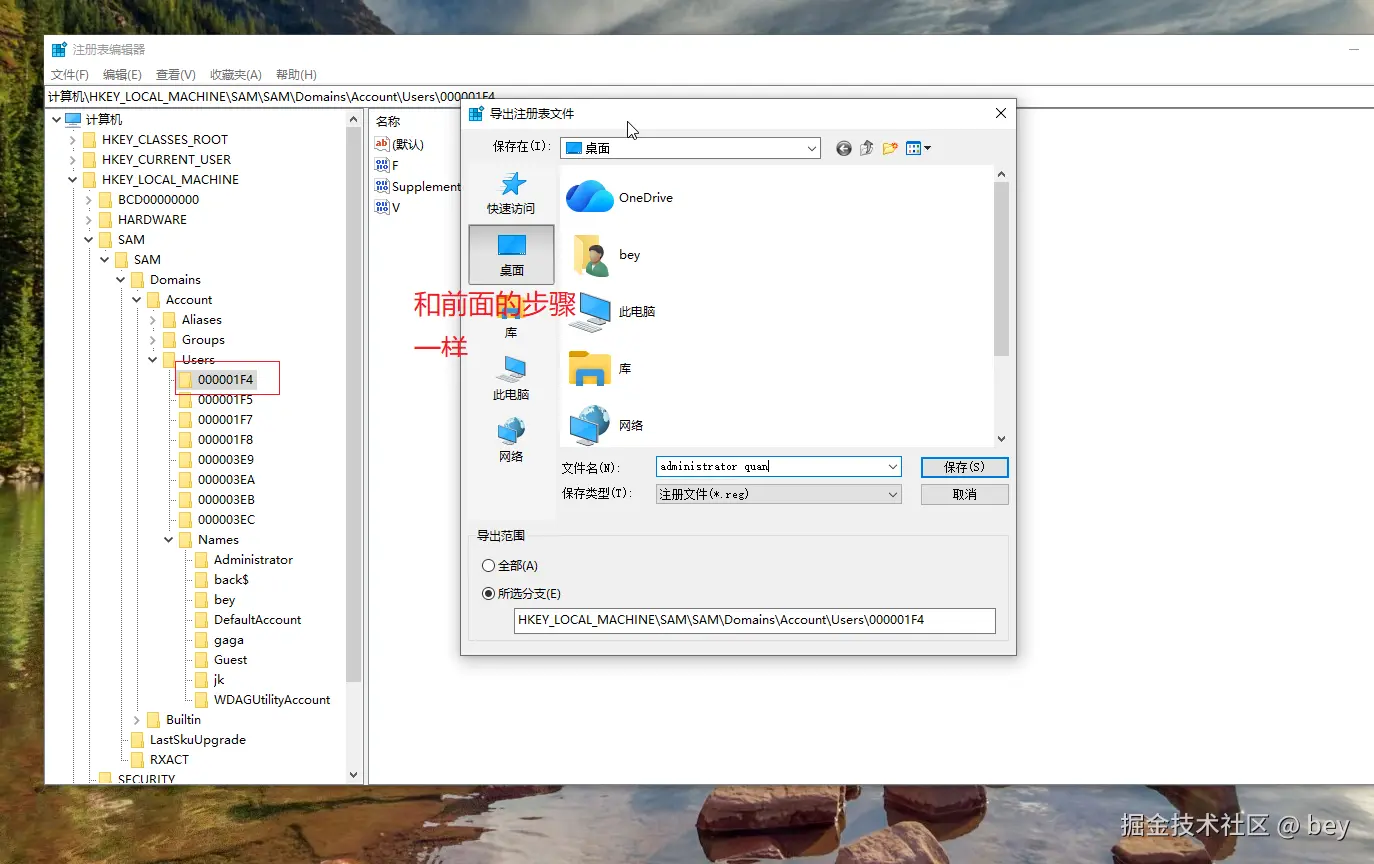Expand the Groups key
The image size is (1374, 864).
click(153, 340)
